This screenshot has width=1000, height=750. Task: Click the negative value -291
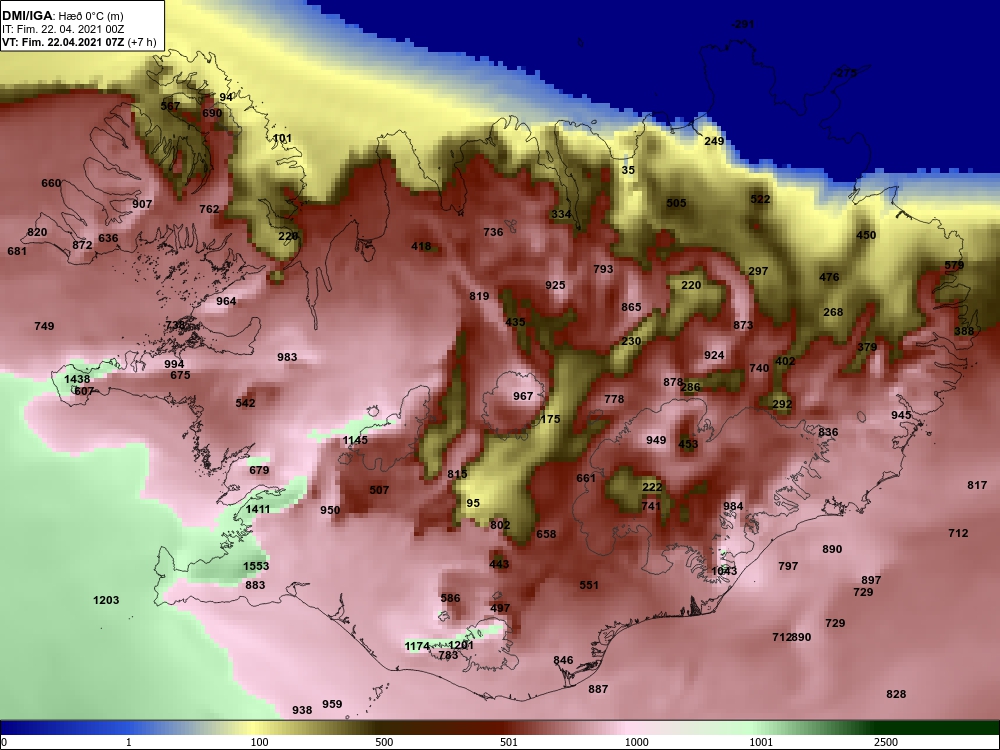pos(743,24)
